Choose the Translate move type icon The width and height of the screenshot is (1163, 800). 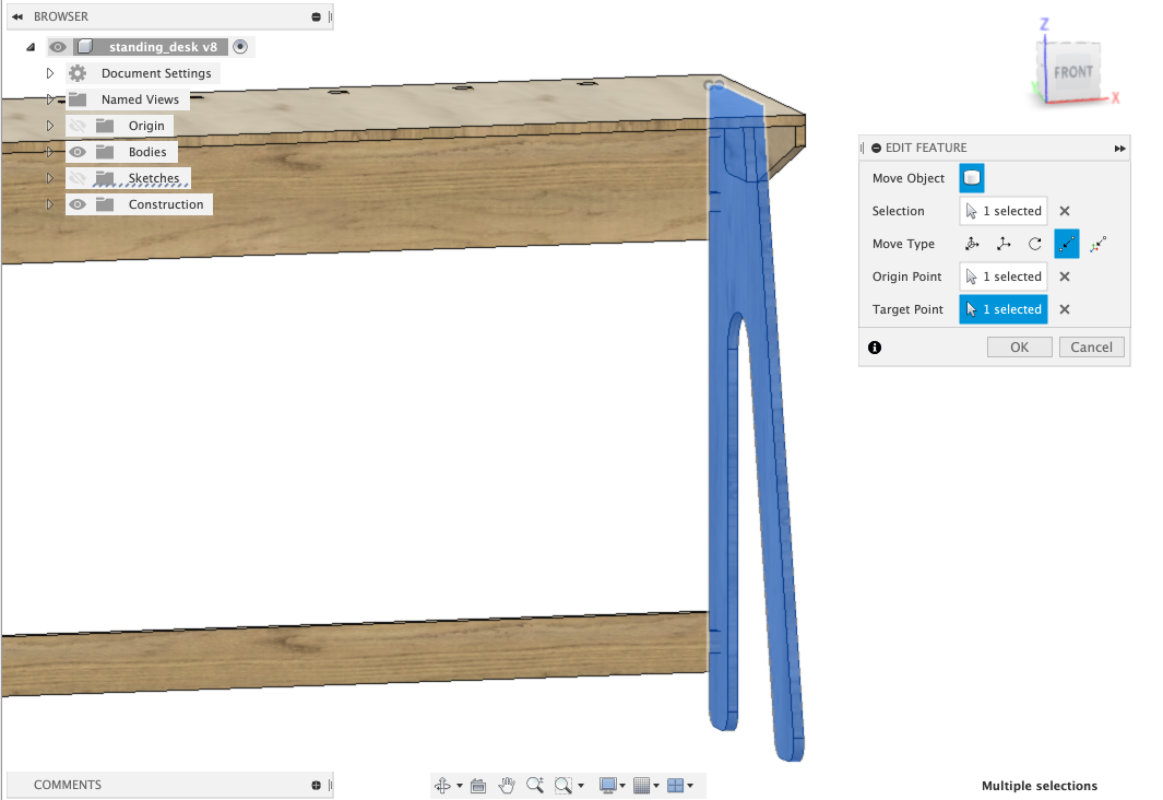point(1004,244)
